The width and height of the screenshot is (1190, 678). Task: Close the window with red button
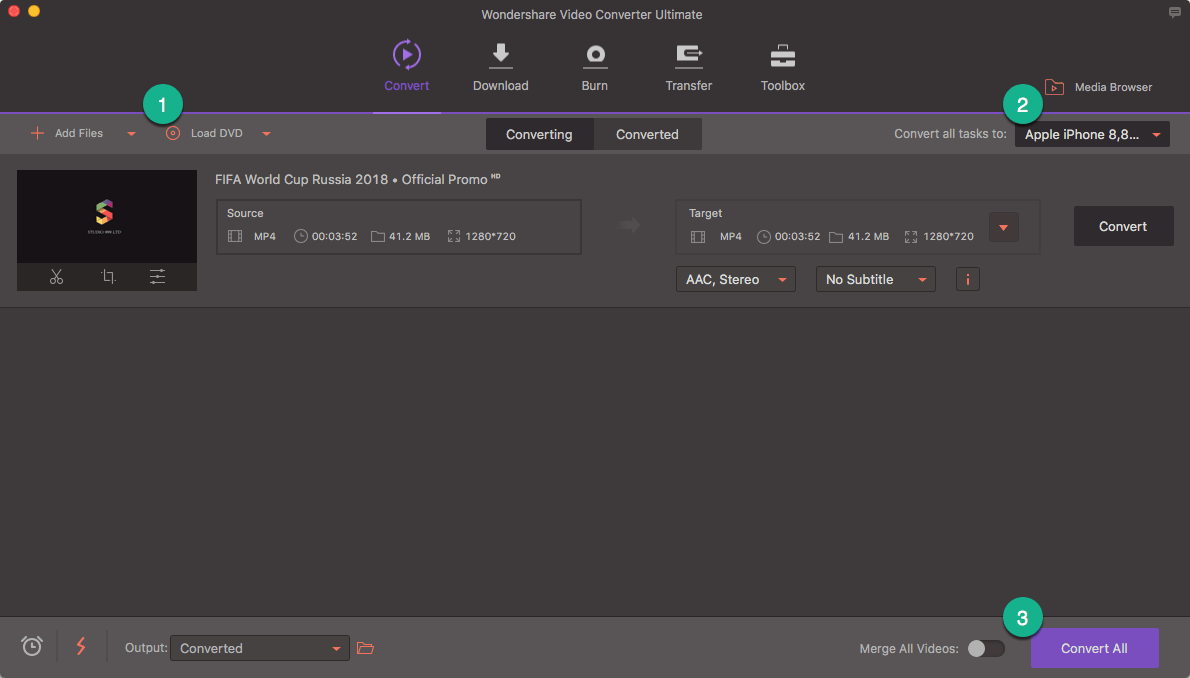point(14,11)
